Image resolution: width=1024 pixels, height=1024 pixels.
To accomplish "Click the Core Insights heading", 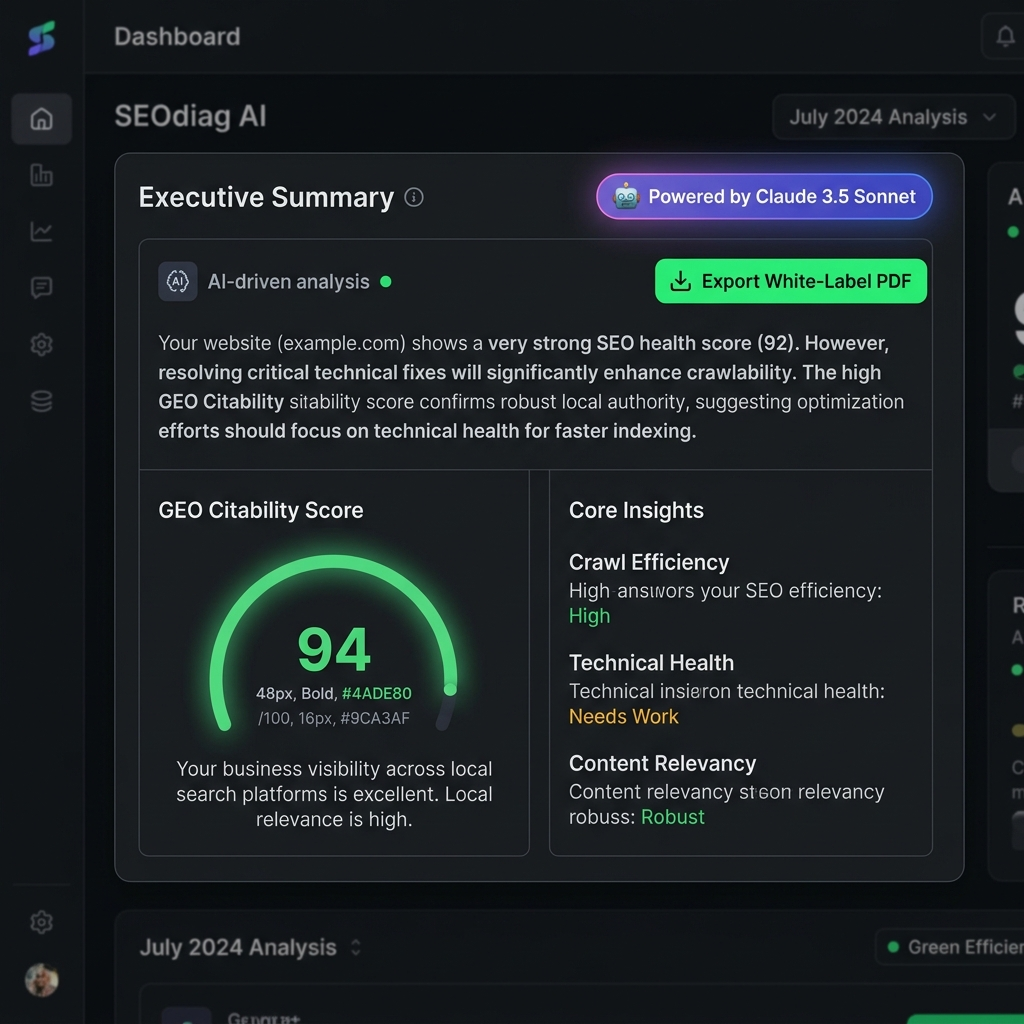I will point(636,510).
